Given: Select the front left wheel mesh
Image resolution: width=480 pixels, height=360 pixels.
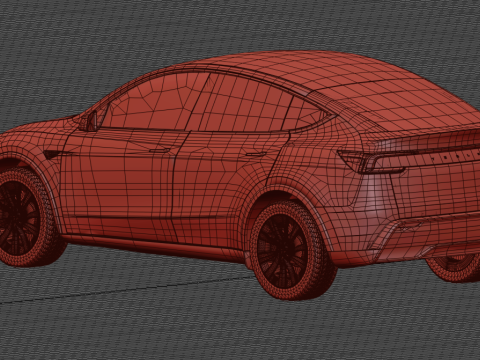Looking at the screenshot, I should click(25, 217).
